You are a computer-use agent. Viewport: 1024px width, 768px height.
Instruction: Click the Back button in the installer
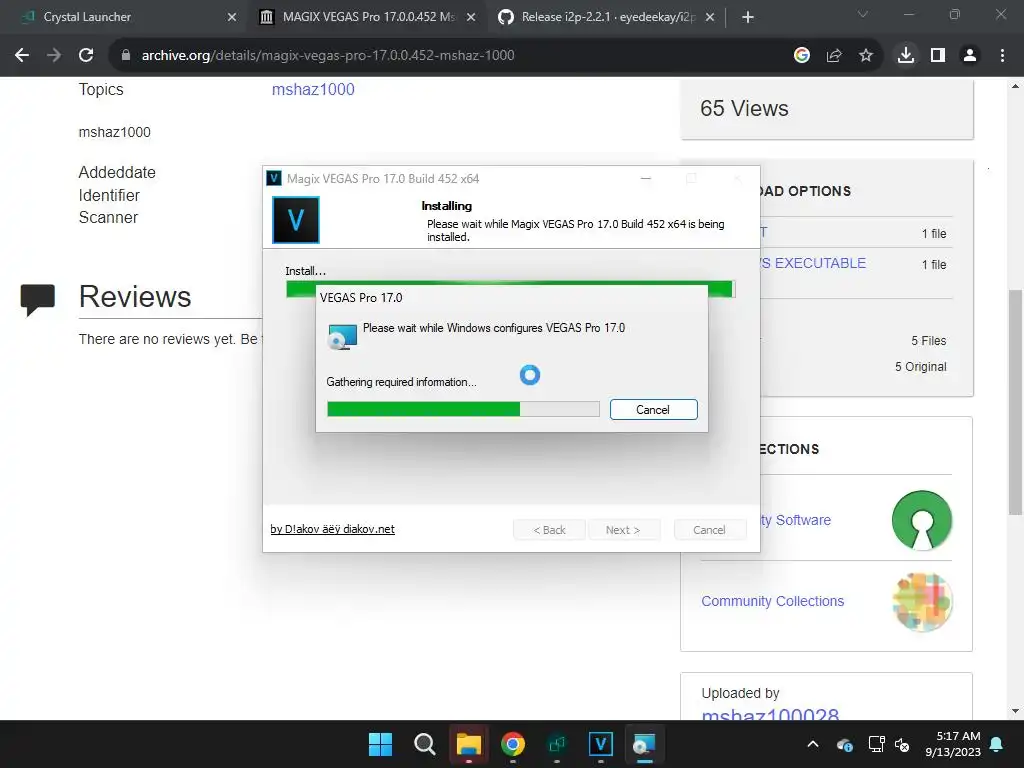coord(549,530)
